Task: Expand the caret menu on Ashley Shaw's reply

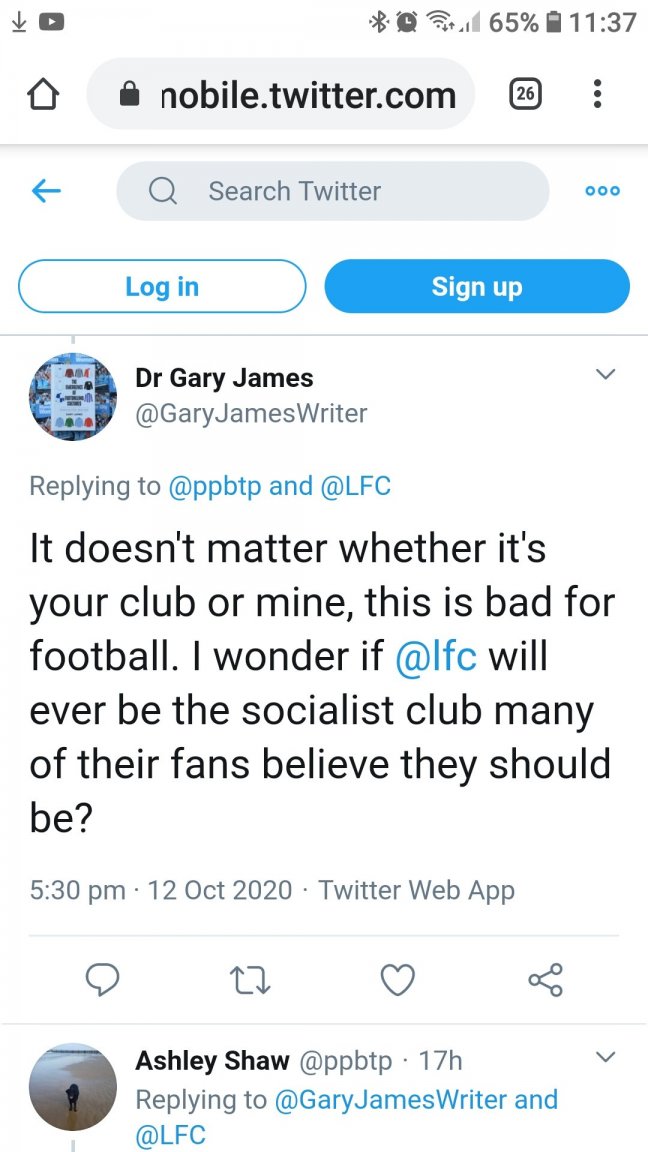Action: point(605,1057)
